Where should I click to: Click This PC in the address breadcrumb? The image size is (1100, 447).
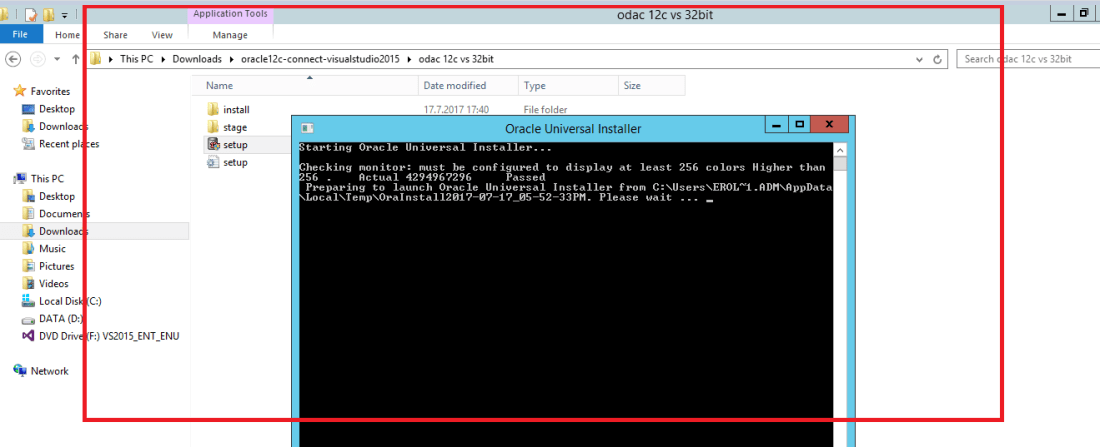(x=136, y=59)
